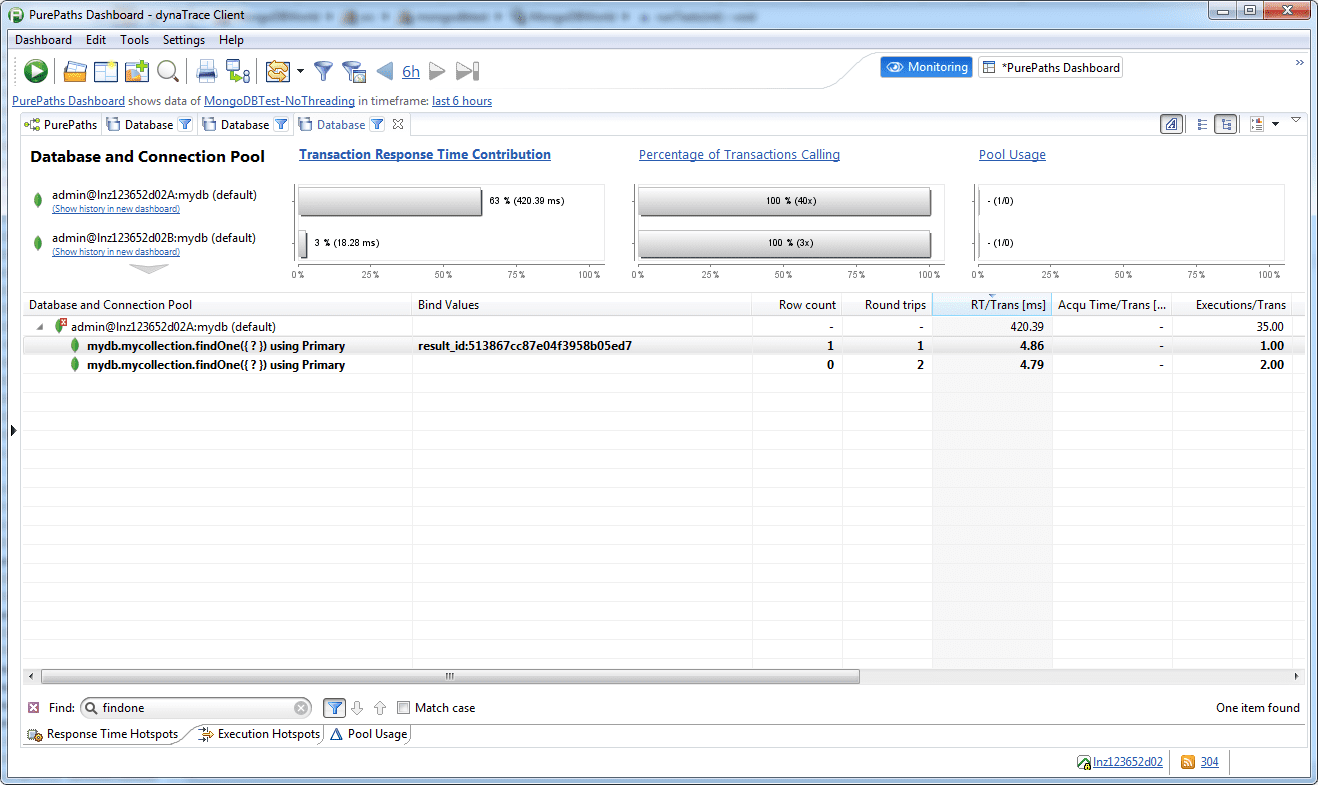
Task: Switch to Response Time Hotspots tab
Action: [103, 734]
